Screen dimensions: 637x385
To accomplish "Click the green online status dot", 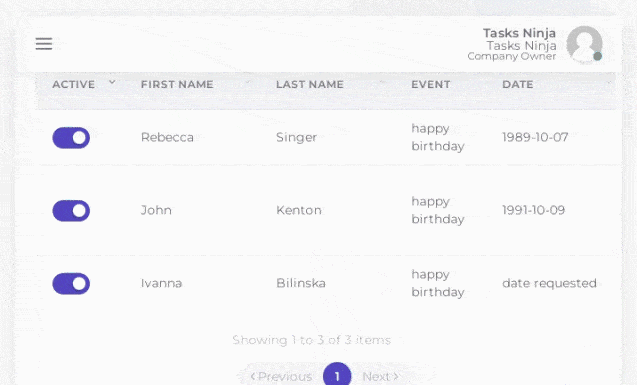I will 597,56.
